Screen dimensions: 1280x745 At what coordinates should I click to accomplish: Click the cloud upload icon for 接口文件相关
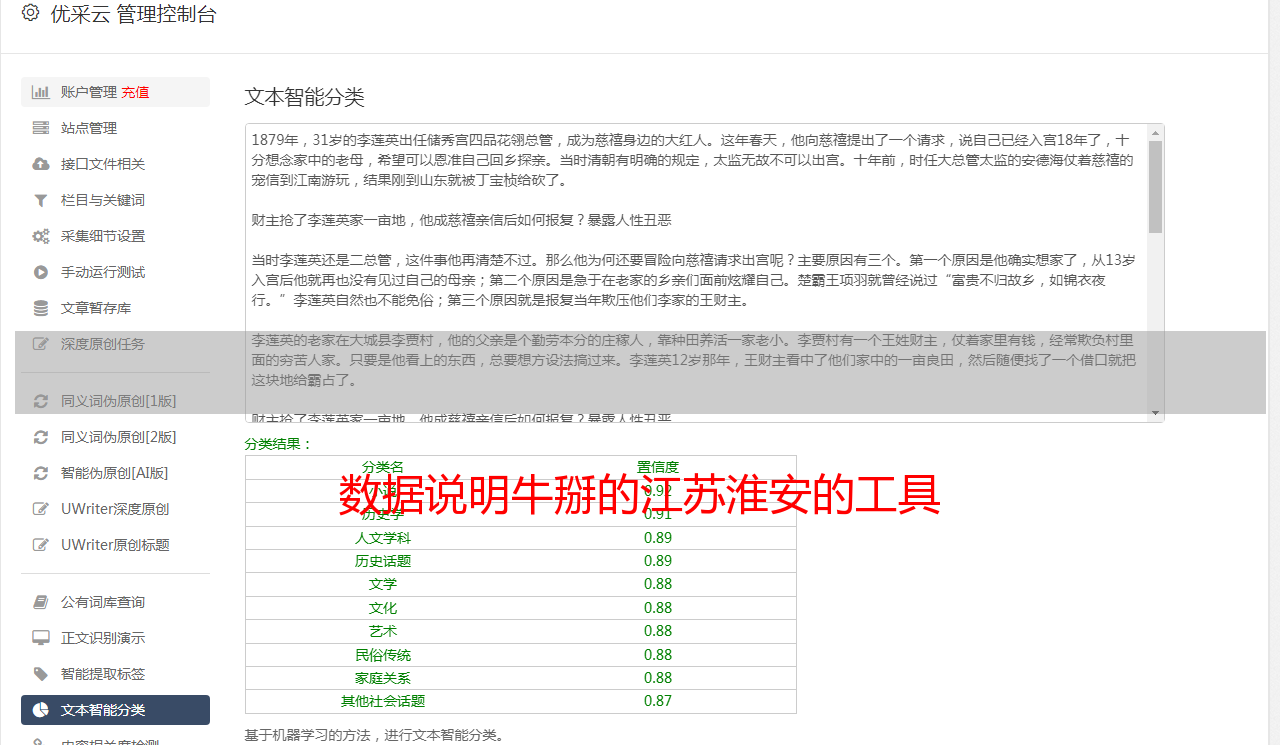coord(40,164)
